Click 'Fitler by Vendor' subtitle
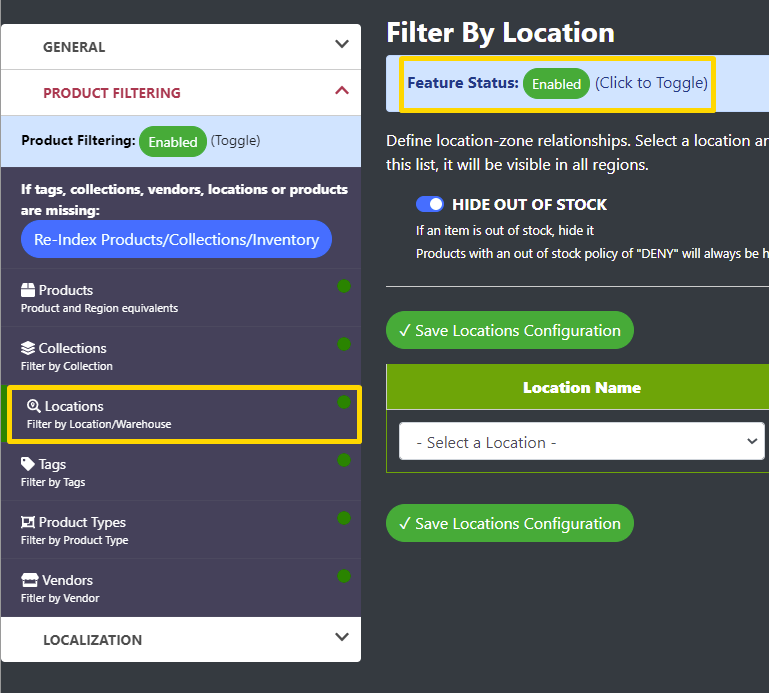 click(60, 598)
